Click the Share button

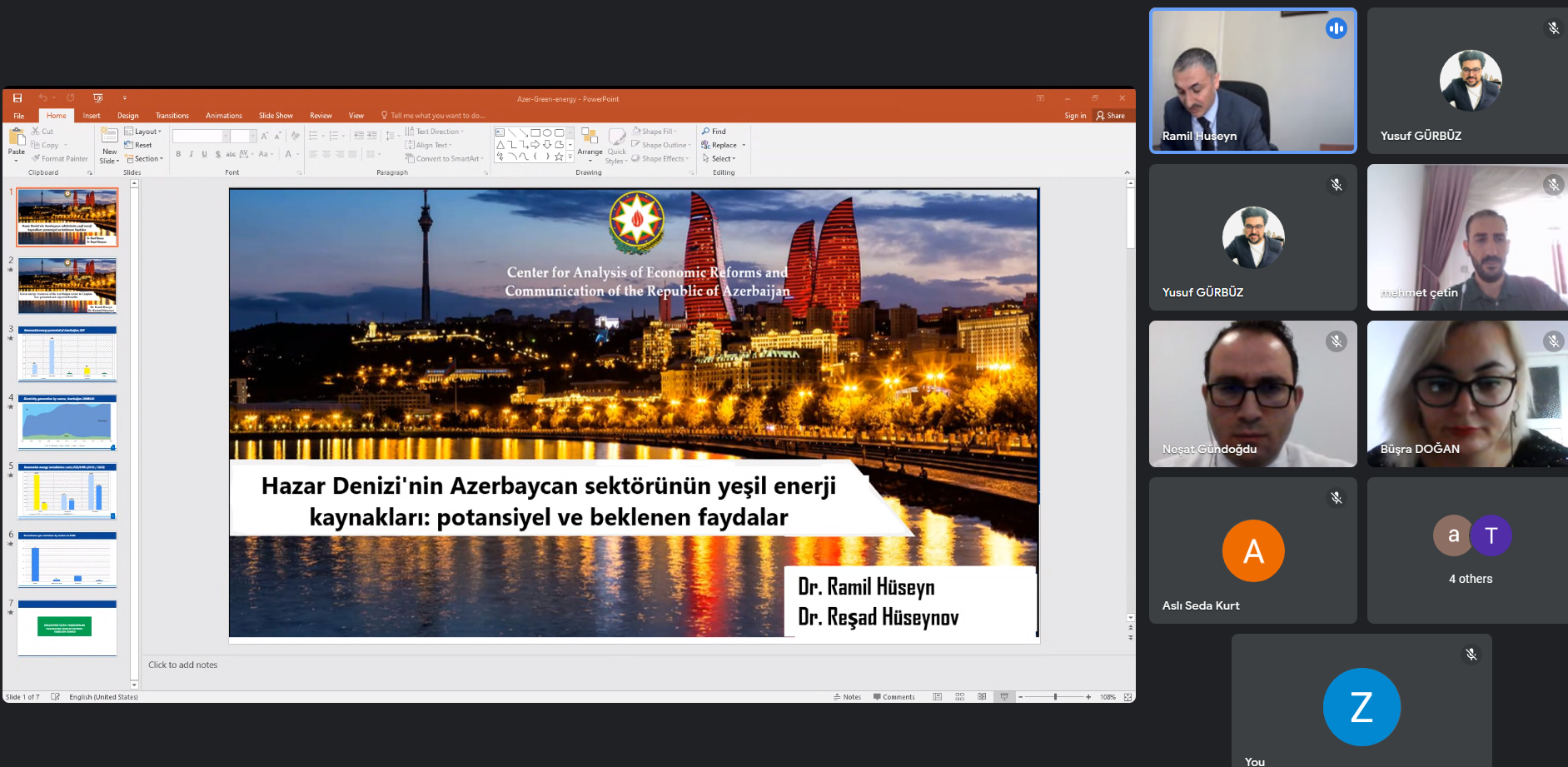pyautogui.click(x=1111, y=116)
